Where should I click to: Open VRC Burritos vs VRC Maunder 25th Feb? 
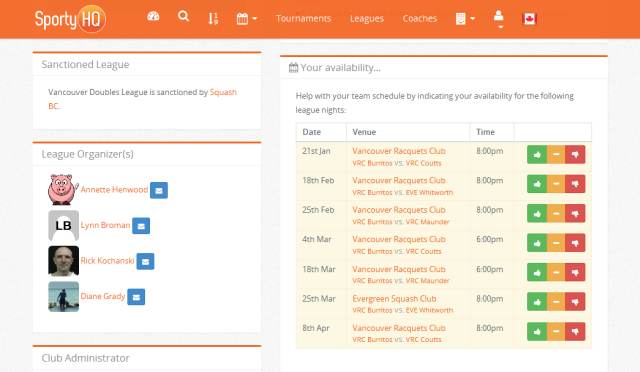pyautogui.click(x=401, y=222)
